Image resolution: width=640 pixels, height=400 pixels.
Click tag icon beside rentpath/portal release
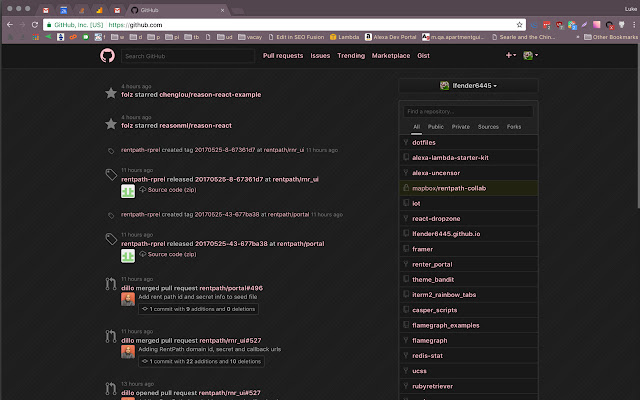pos(111,239)
